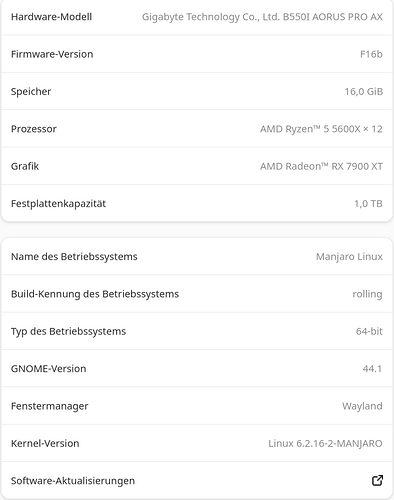Click the 1,0 TB disk value
This screenshot has height=500, width=394.
(368, 204)
